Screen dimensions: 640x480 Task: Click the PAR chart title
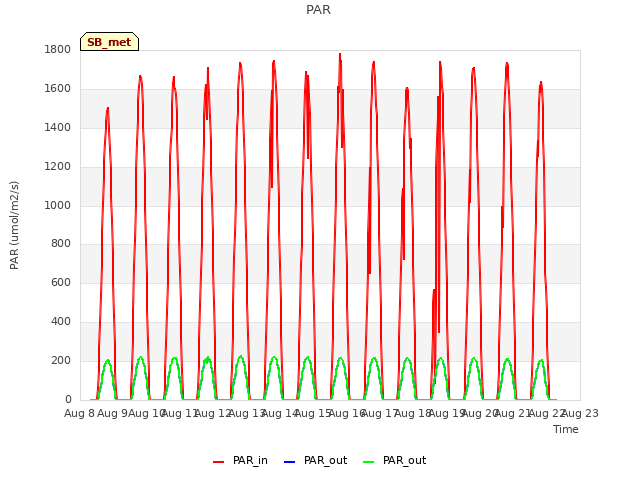(318, 10)
